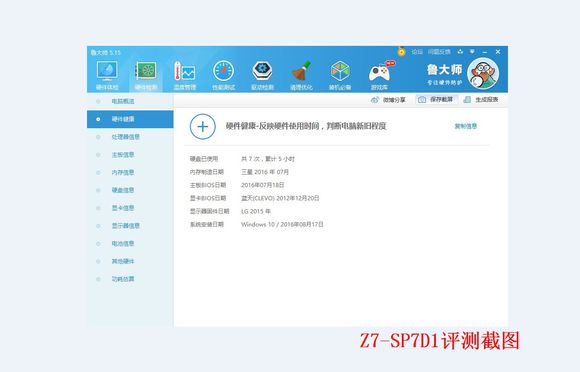Click the 复制信息 link

click(466, 126)
